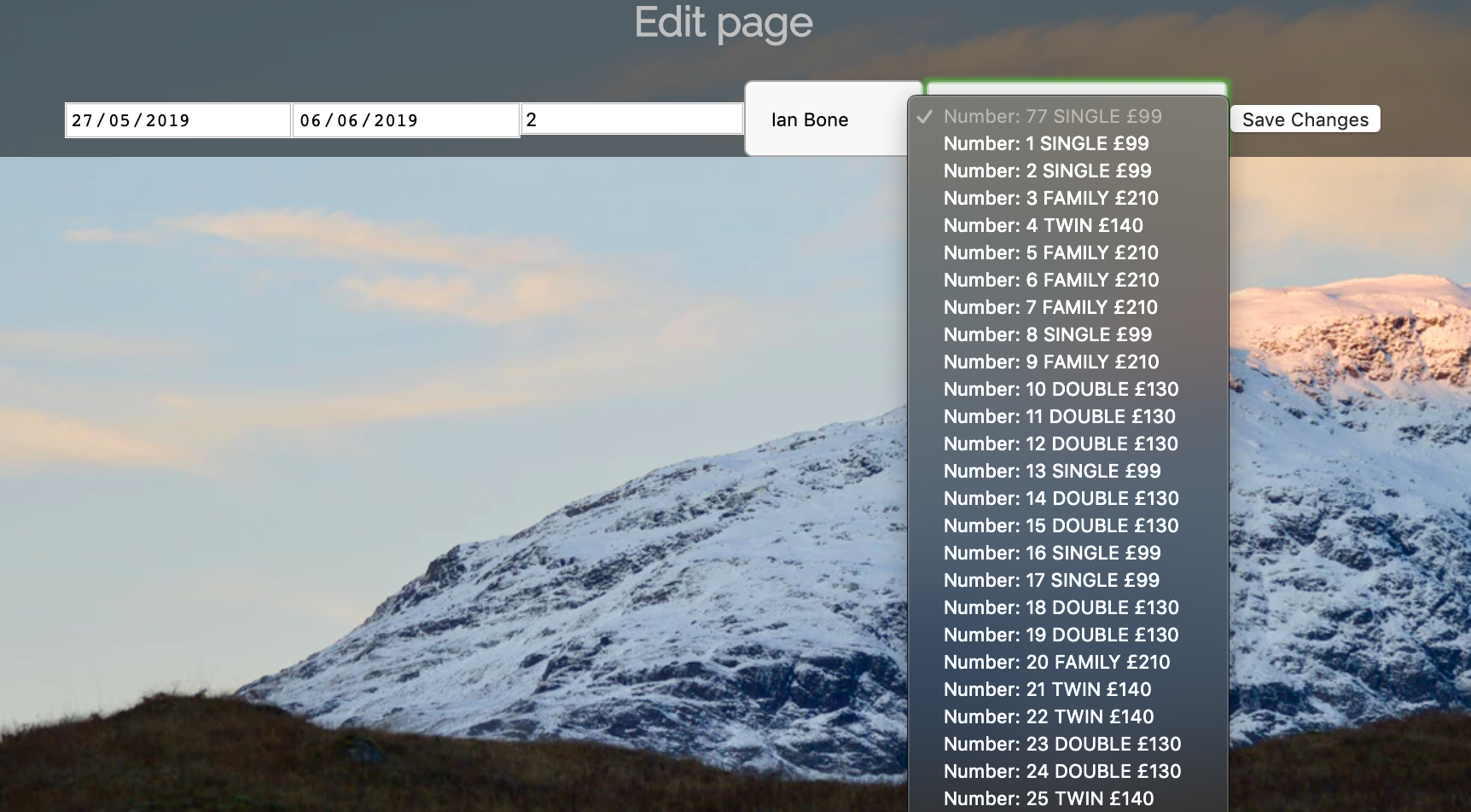Click the Save Changes button

[1305, 119]
